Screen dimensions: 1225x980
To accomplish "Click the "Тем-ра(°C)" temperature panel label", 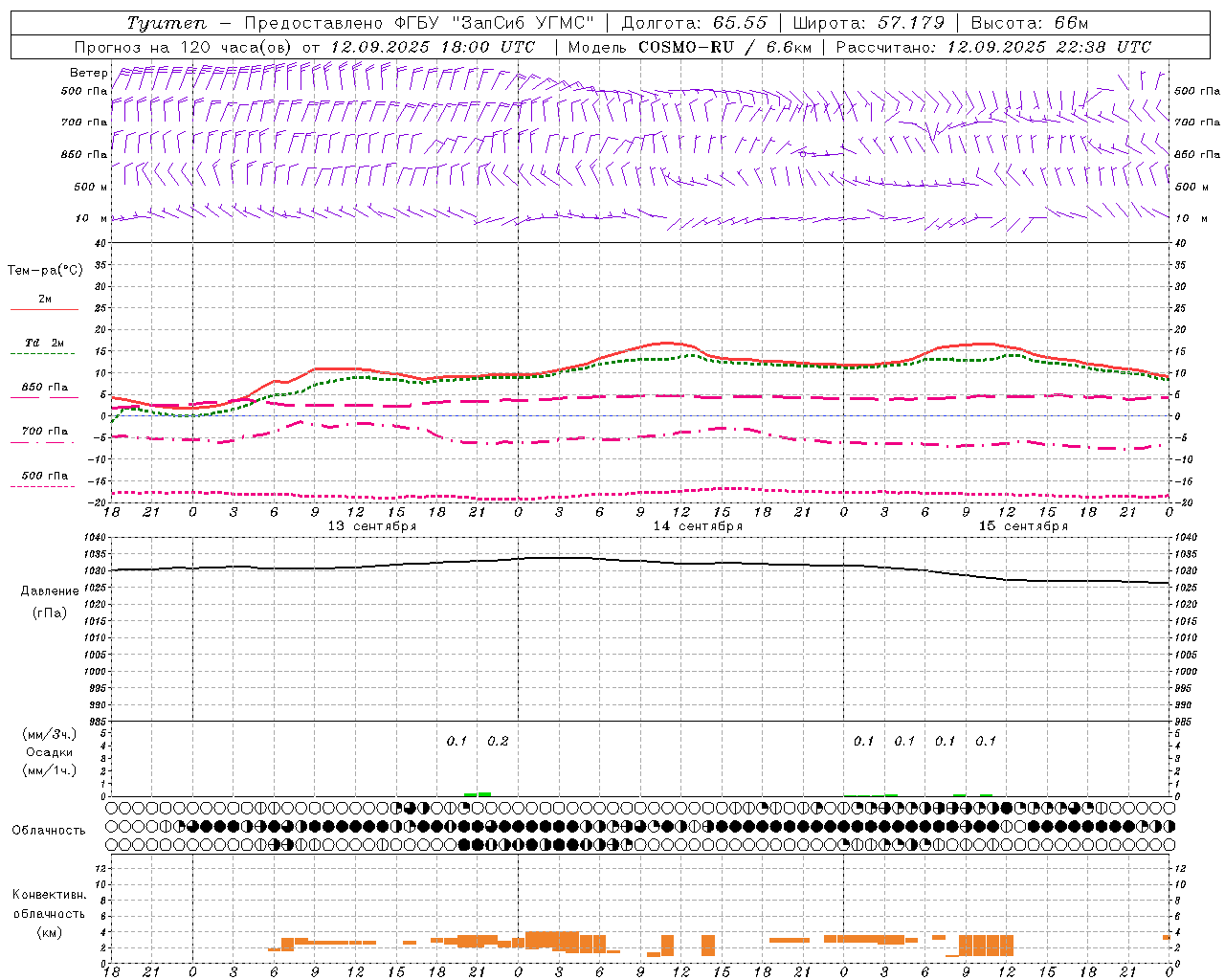I will [x=45, y=270].
